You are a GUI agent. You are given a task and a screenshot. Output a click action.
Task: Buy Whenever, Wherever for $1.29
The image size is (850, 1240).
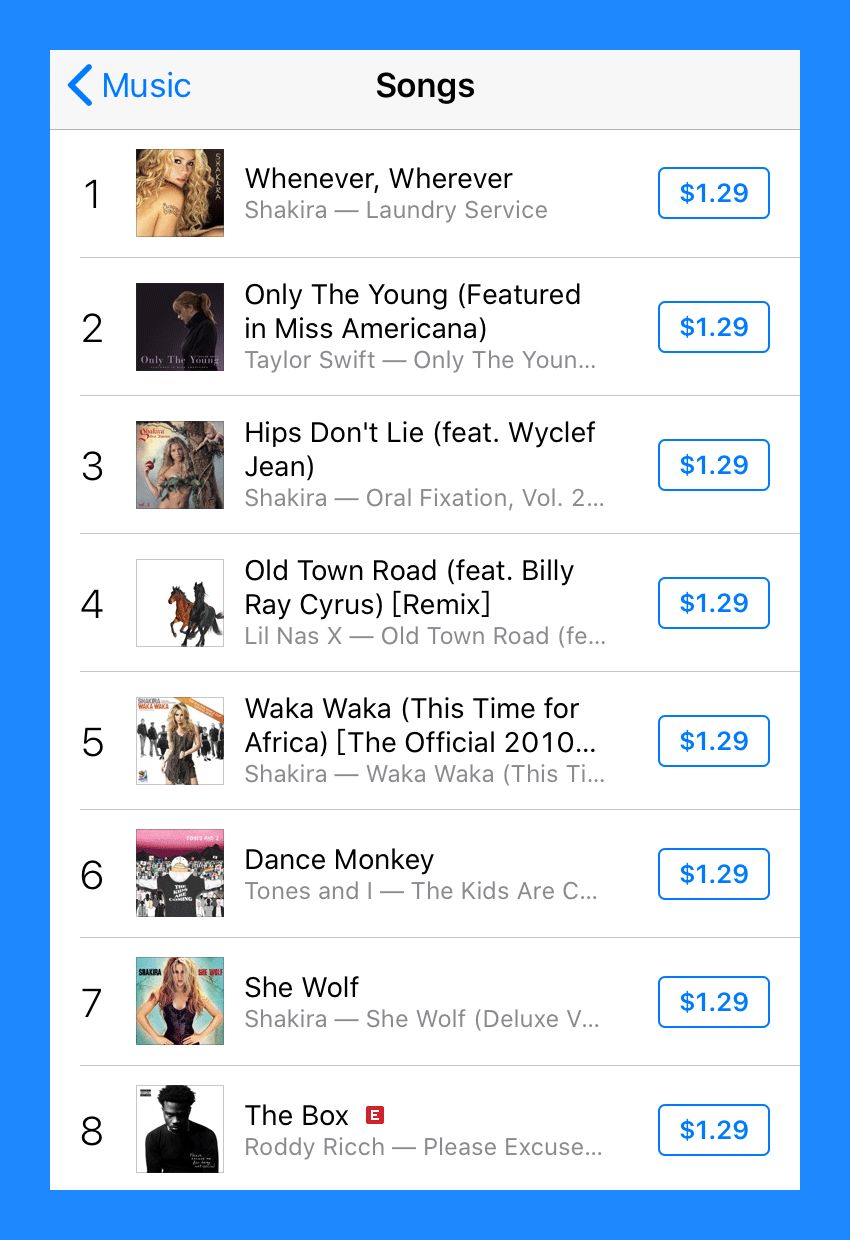pyautogui.click(x=713, y=193)
